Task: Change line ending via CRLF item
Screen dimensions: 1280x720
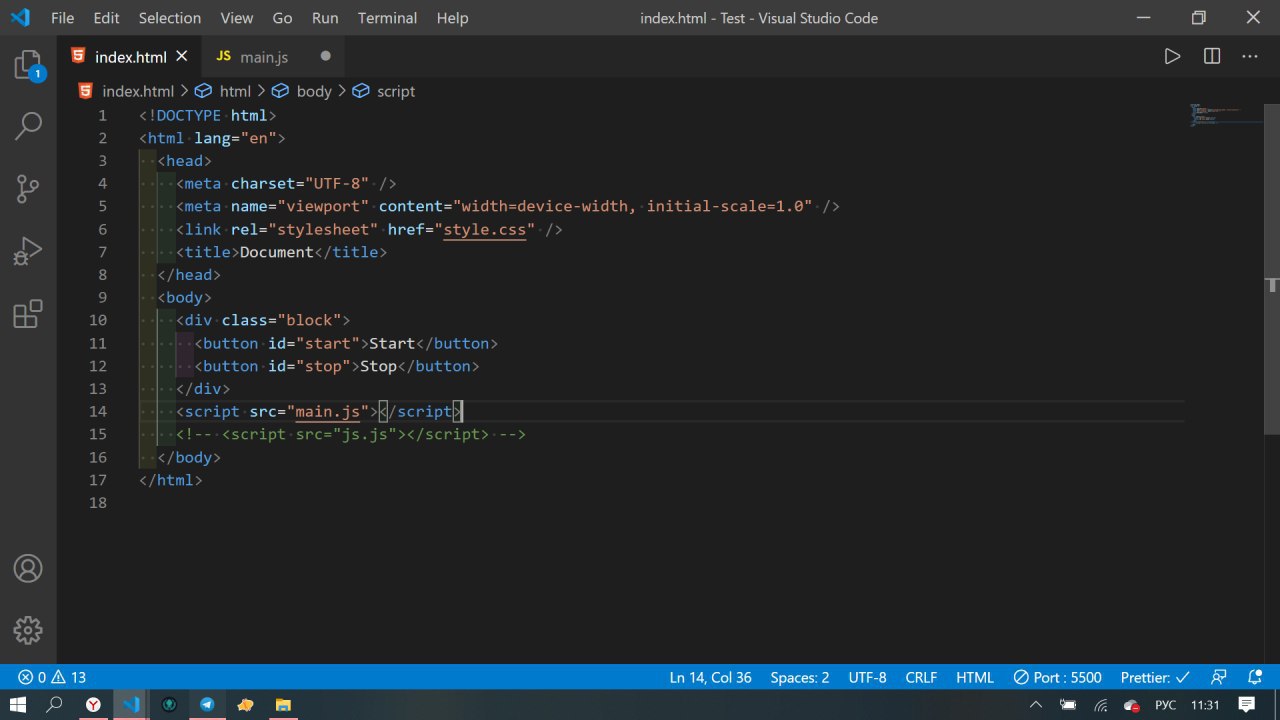Action: coord(922,677)
